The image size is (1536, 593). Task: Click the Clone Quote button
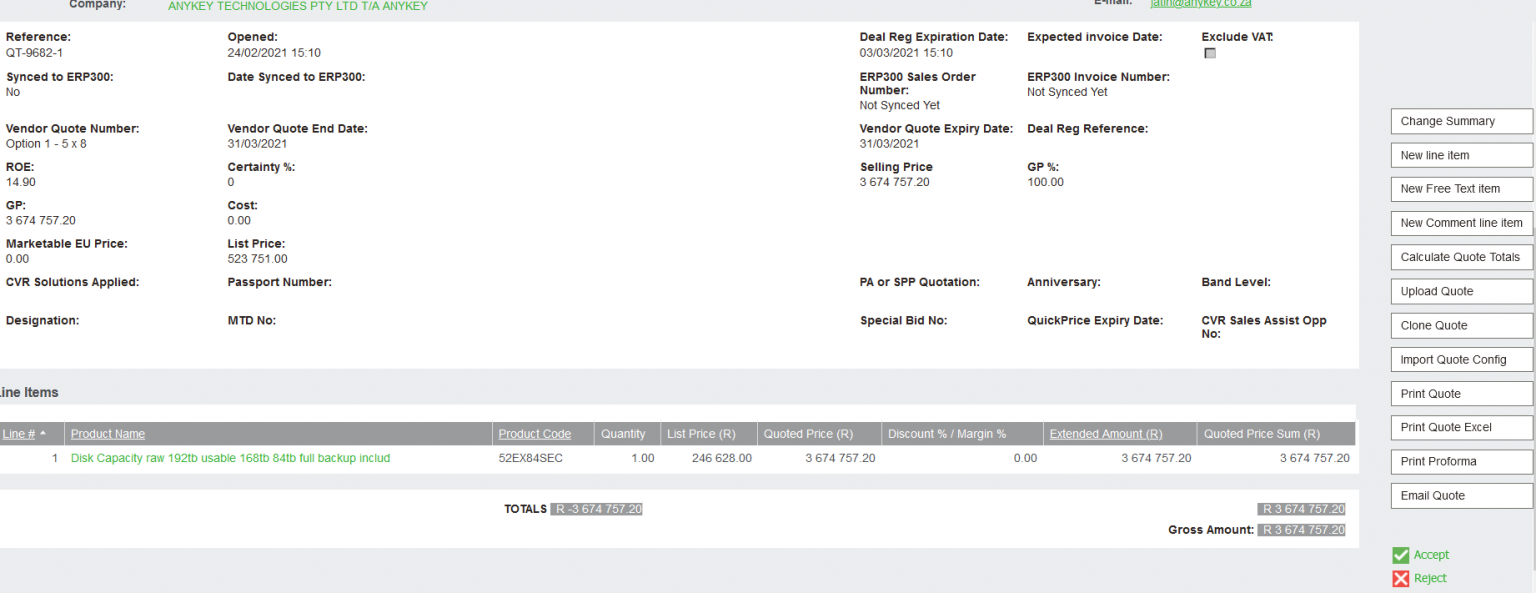(1461, 325)
